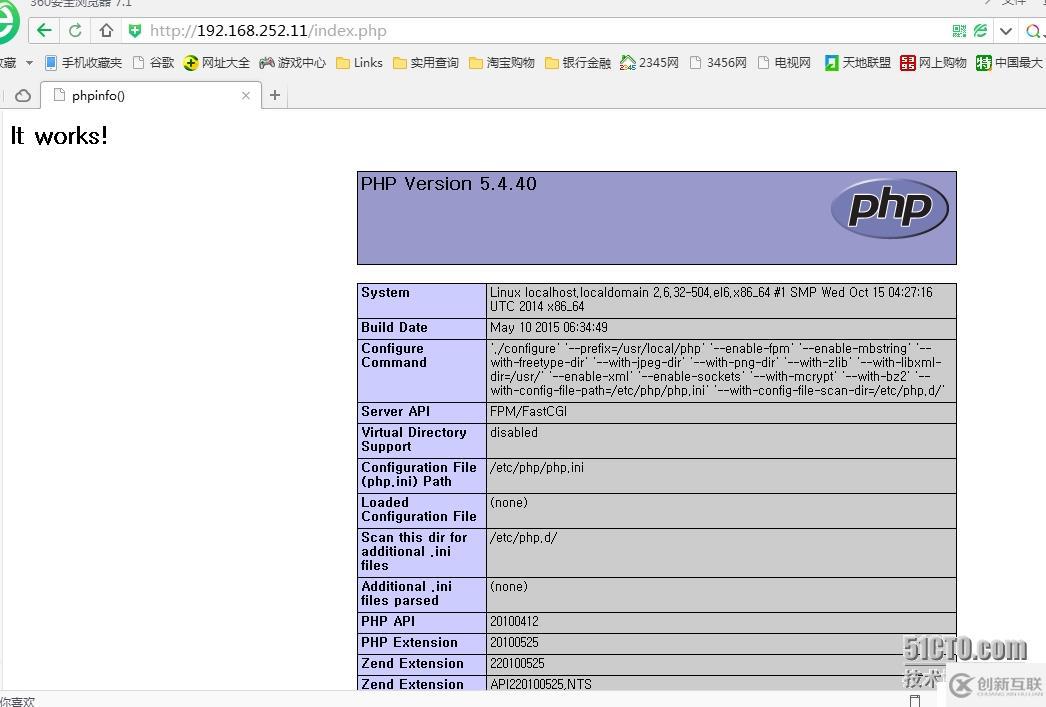Click the cloud icon beside the tabs
Viewport: 1046px width, 707px height.
click(x=23, y=95)
